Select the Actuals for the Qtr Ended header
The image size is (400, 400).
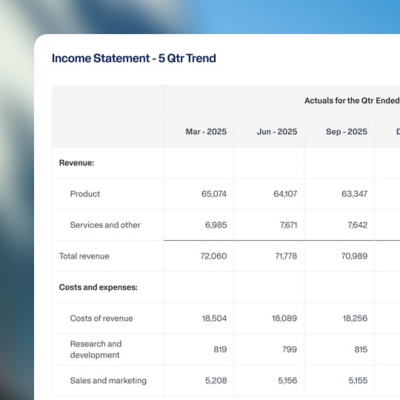352,101
